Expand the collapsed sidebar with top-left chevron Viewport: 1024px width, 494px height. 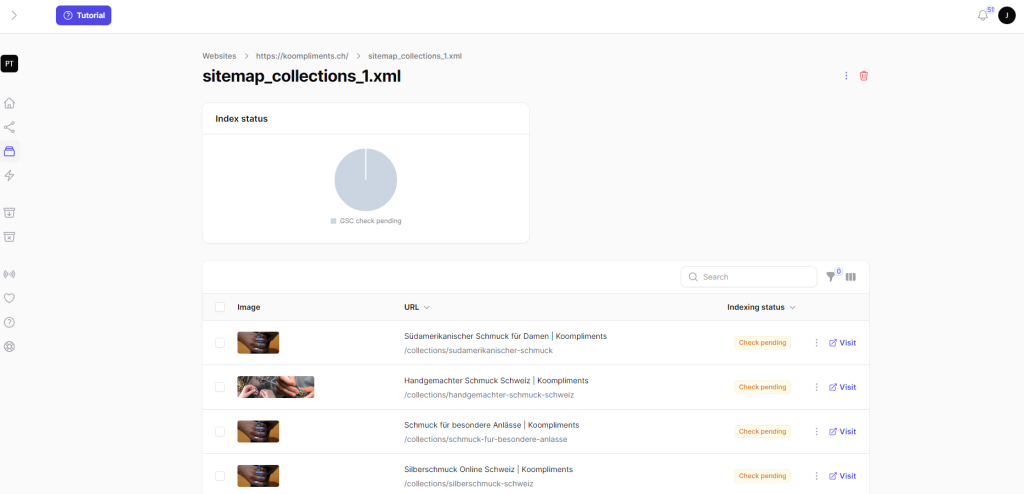(x=14, y=15)
